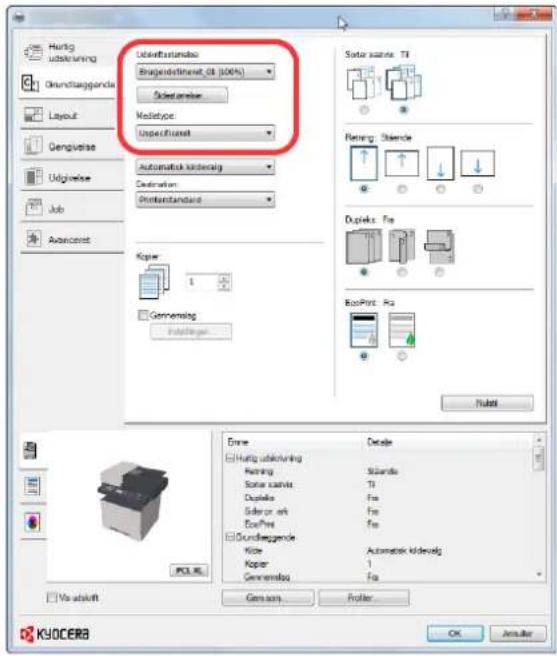The image size is (557, 656).
Task: Click the details list scrollbar down arrow
Action: click(x=539, y=575)
